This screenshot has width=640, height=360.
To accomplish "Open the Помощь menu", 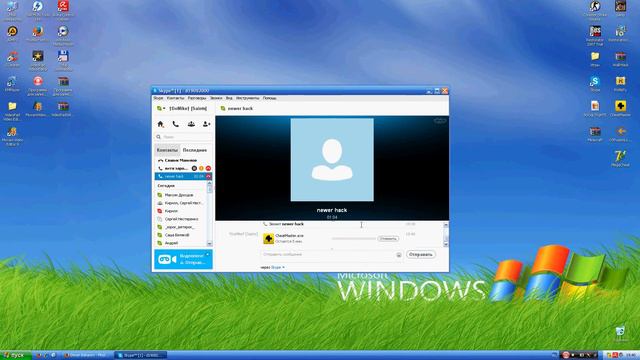I will pyautogui.click(x=269, y=98).
